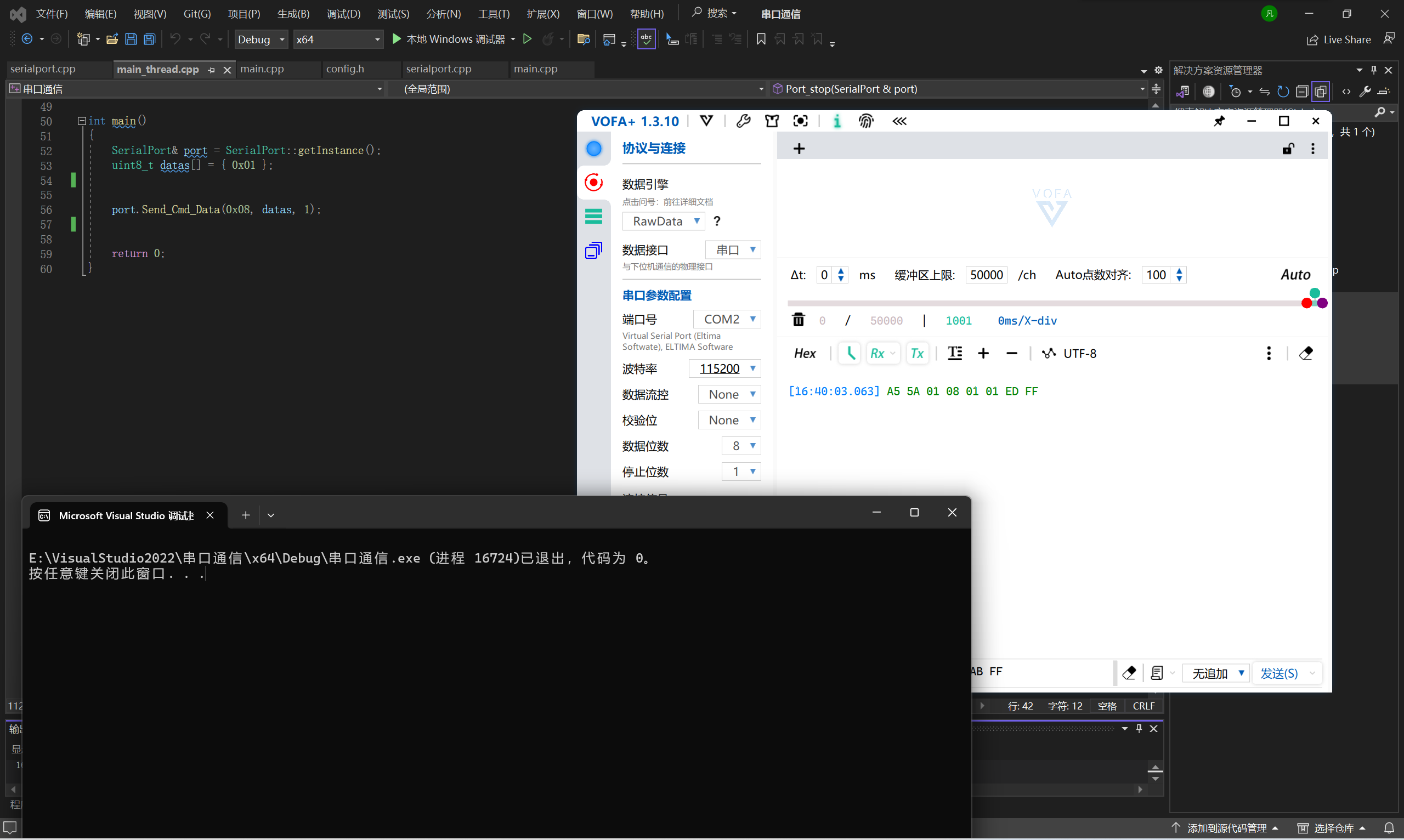The width and height of the screenshot is (1404, 840).
Task: Click the eraser icon beside UTF-8 row
Action: point(1306,353)
